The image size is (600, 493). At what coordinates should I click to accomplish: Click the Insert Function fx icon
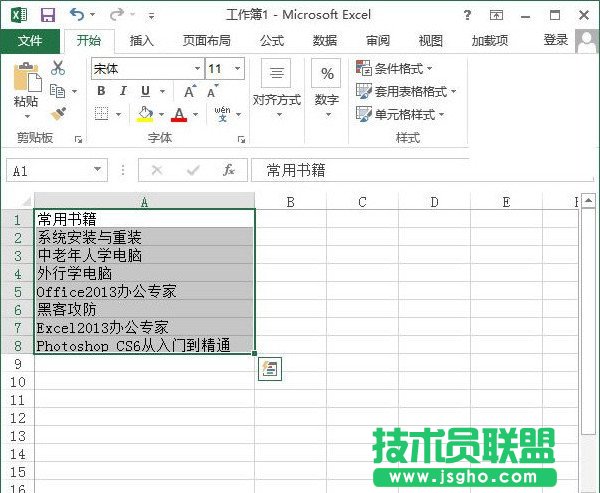228,170
